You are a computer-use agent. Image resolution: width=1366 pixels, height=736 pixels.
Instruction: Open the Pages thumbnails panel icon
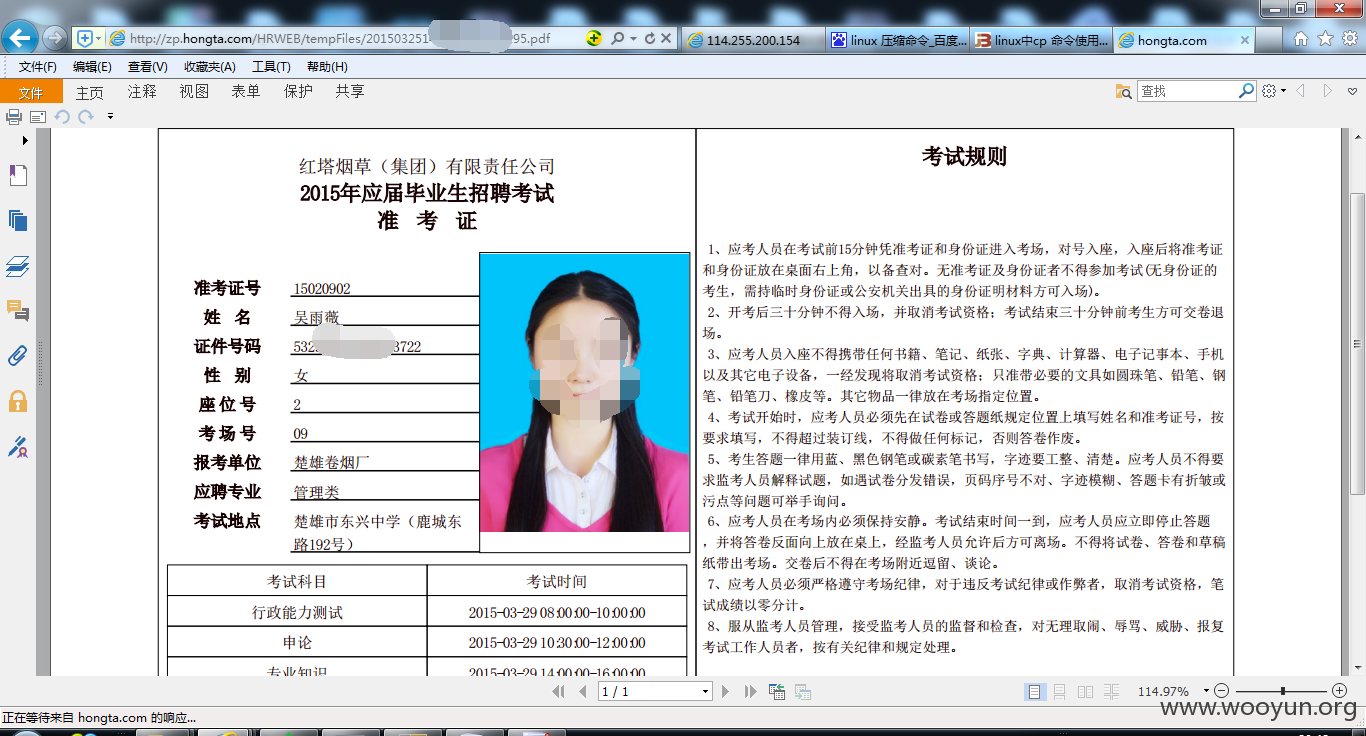18,221
